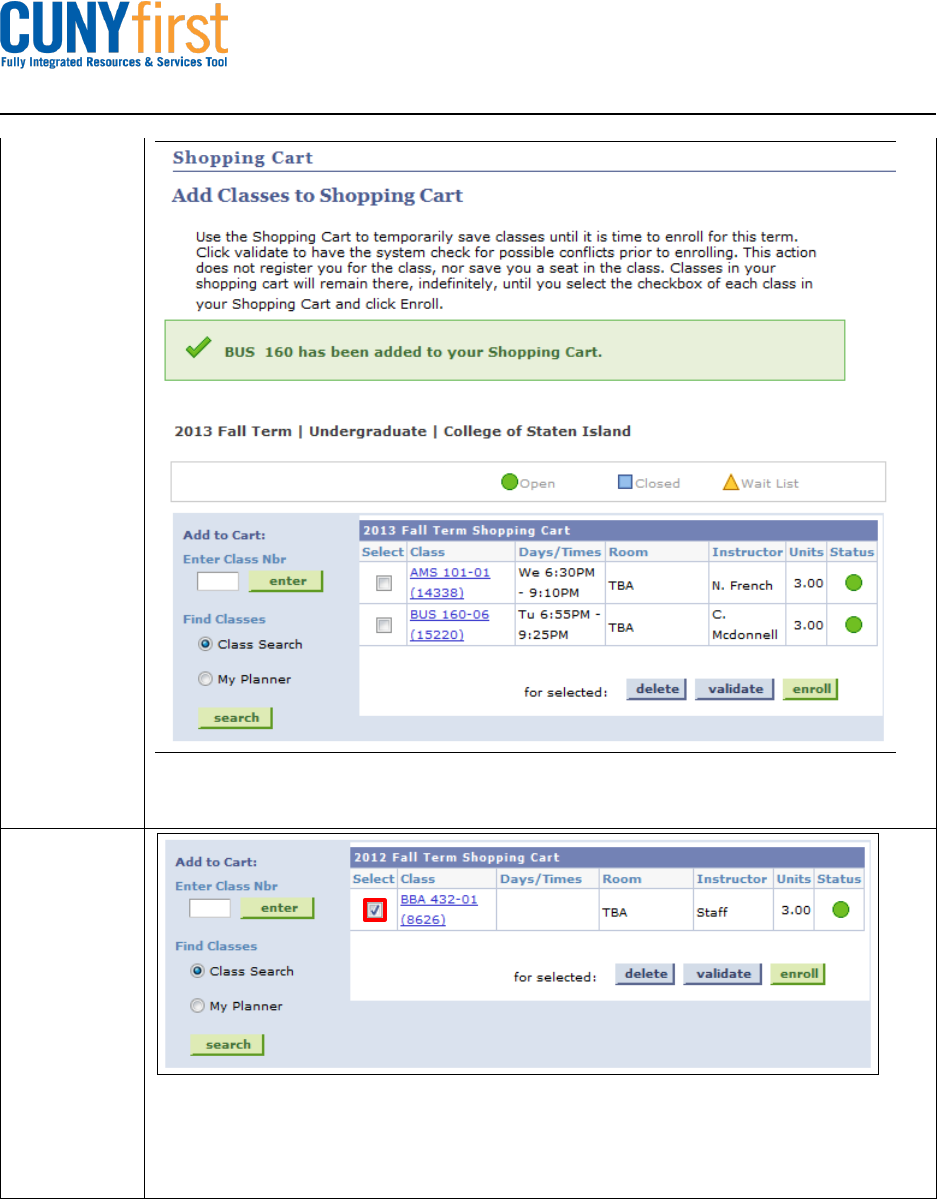Click enroll button in 2012 Fall cart

[798, 974]
